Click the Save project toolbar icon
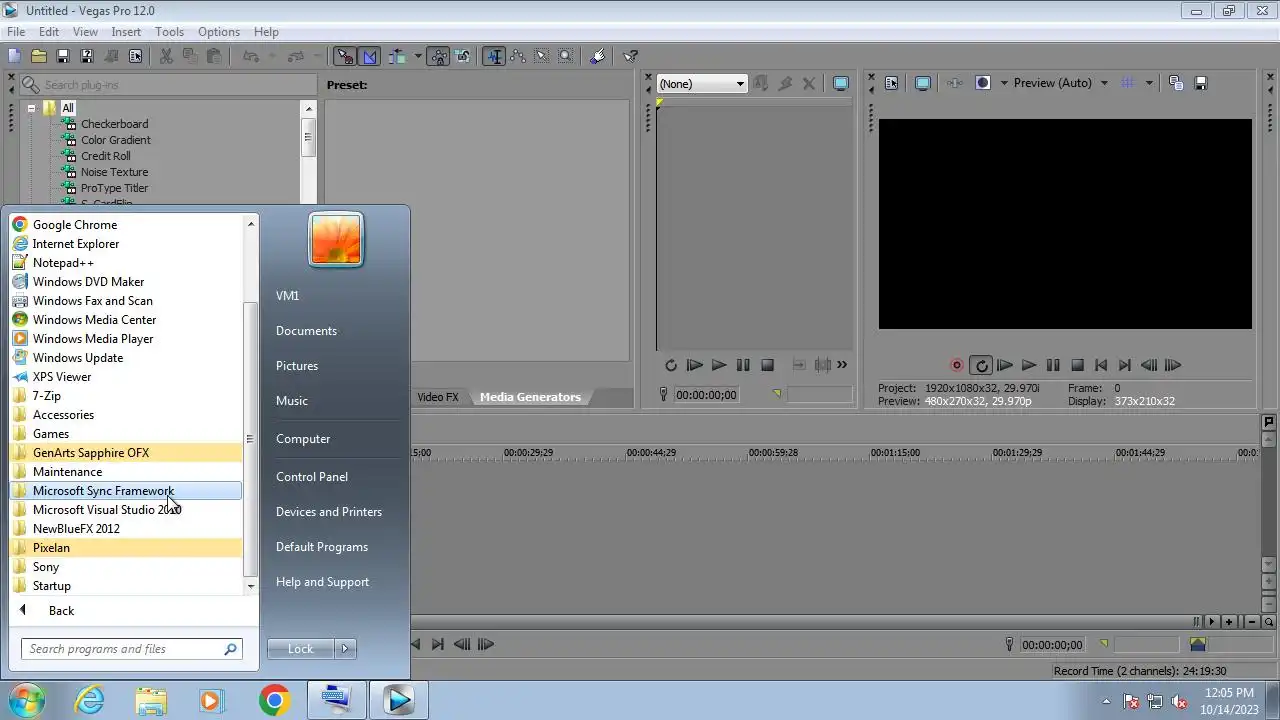 [62, 57]
